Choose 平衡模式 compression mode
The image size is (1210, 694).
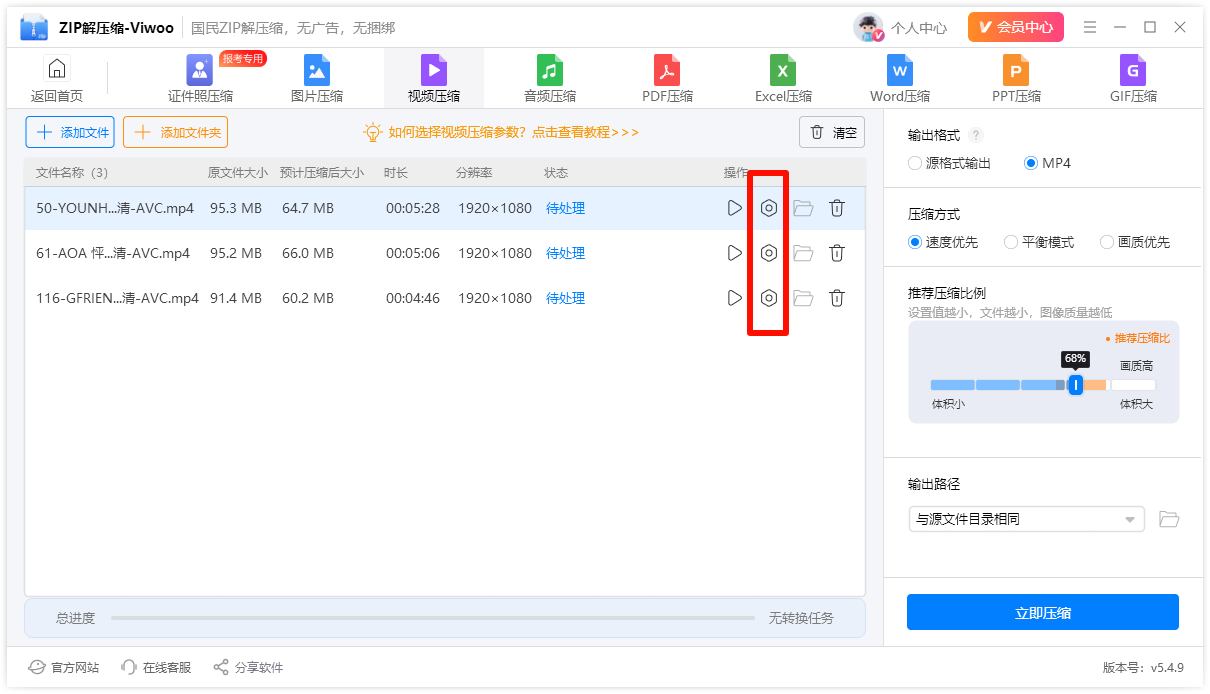point(1039,242)
